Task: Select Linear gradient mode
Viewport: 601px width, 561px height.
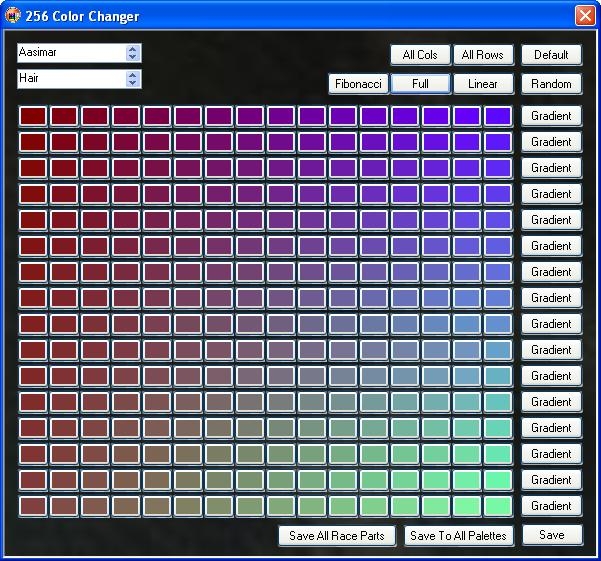Action: (x=483, y=84)
